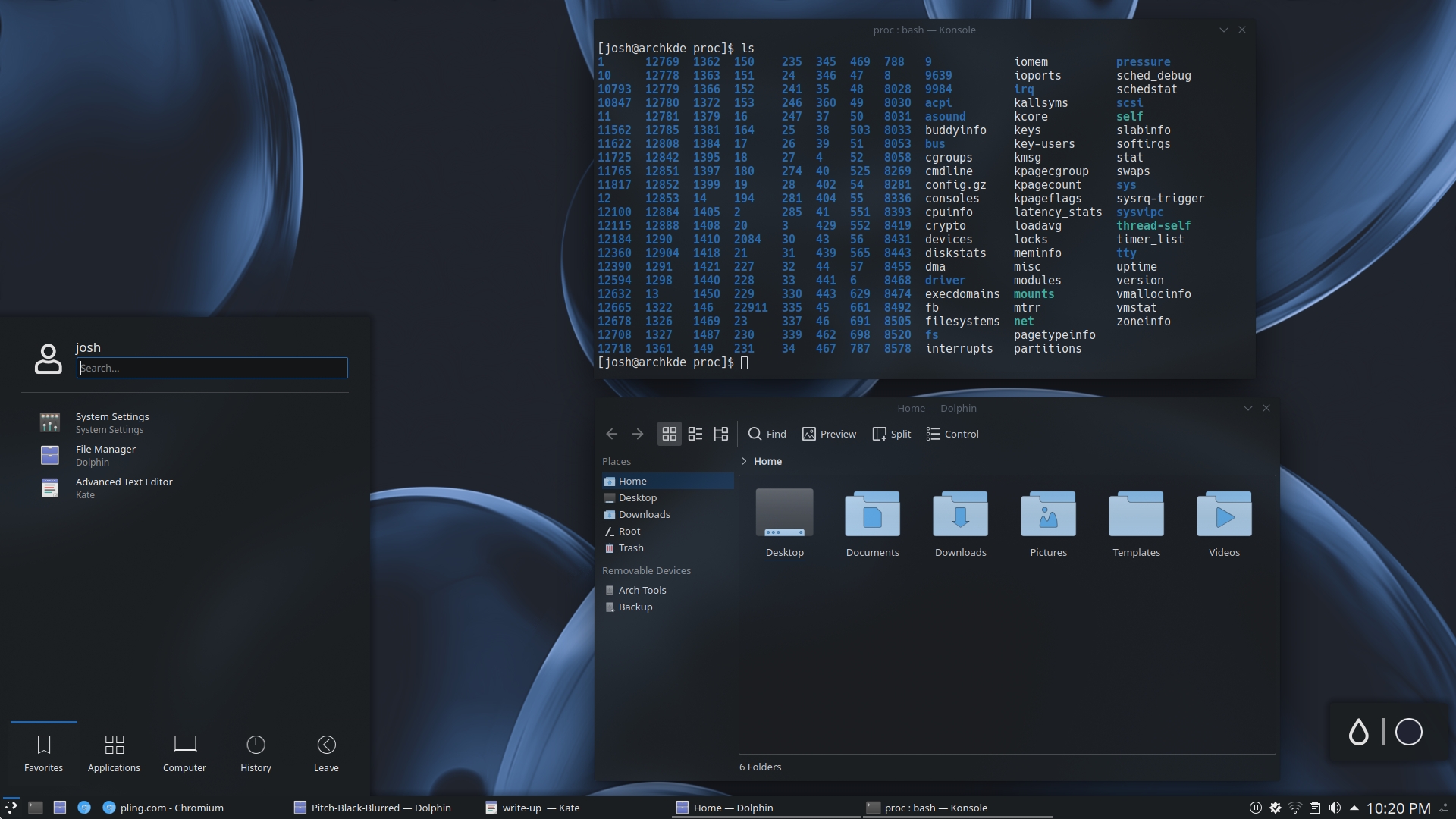1456x819 pixels.
Task: Go forward in Dolphin navigation
Action: point(638,434)
